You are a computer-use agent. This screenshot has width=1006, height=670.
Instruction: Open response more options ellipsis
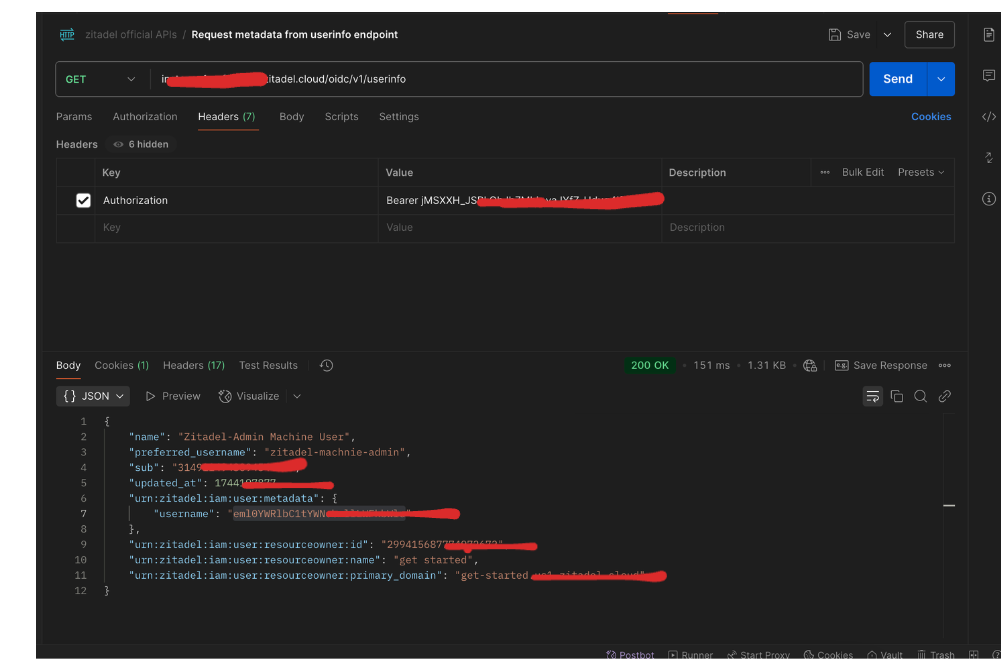tap(944, 365)
